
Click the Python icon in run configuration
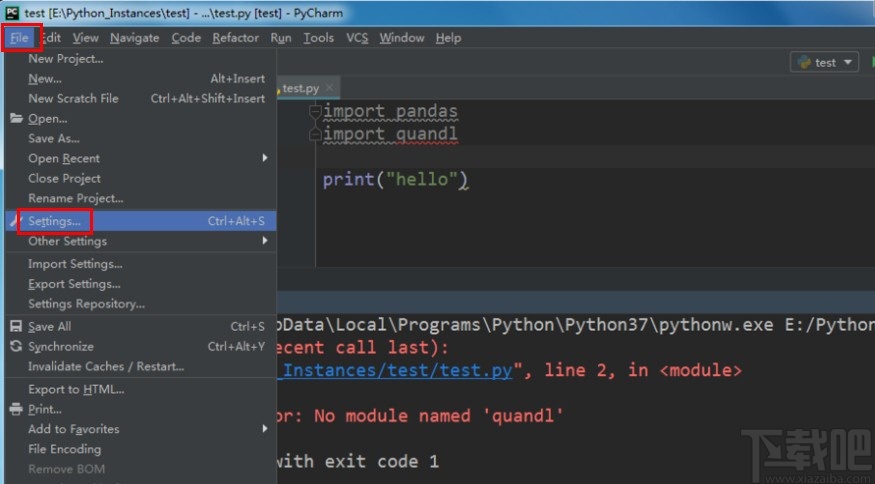(x=804, y=63)
